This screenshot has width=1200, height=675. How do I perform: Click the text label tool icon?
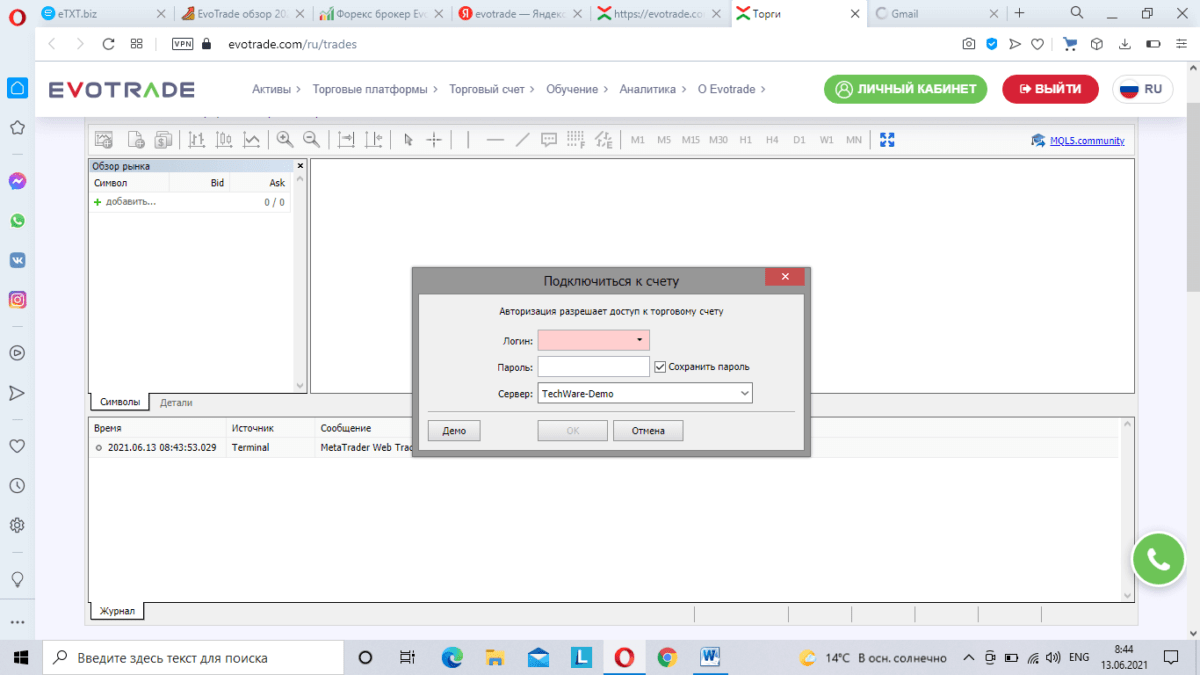coord(549,140)
